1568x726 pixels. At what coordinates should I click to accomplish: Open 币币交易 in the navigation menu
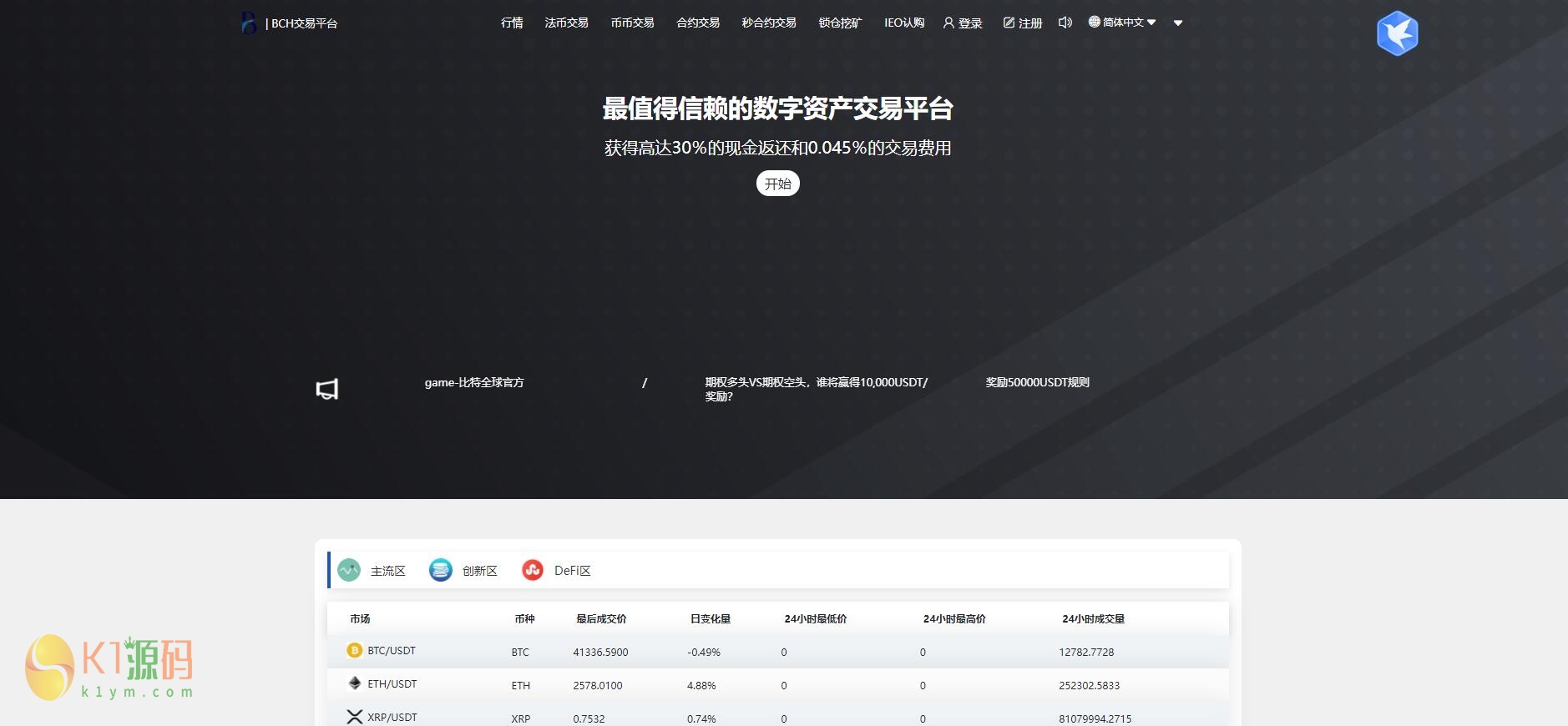(x=632, y=23)
